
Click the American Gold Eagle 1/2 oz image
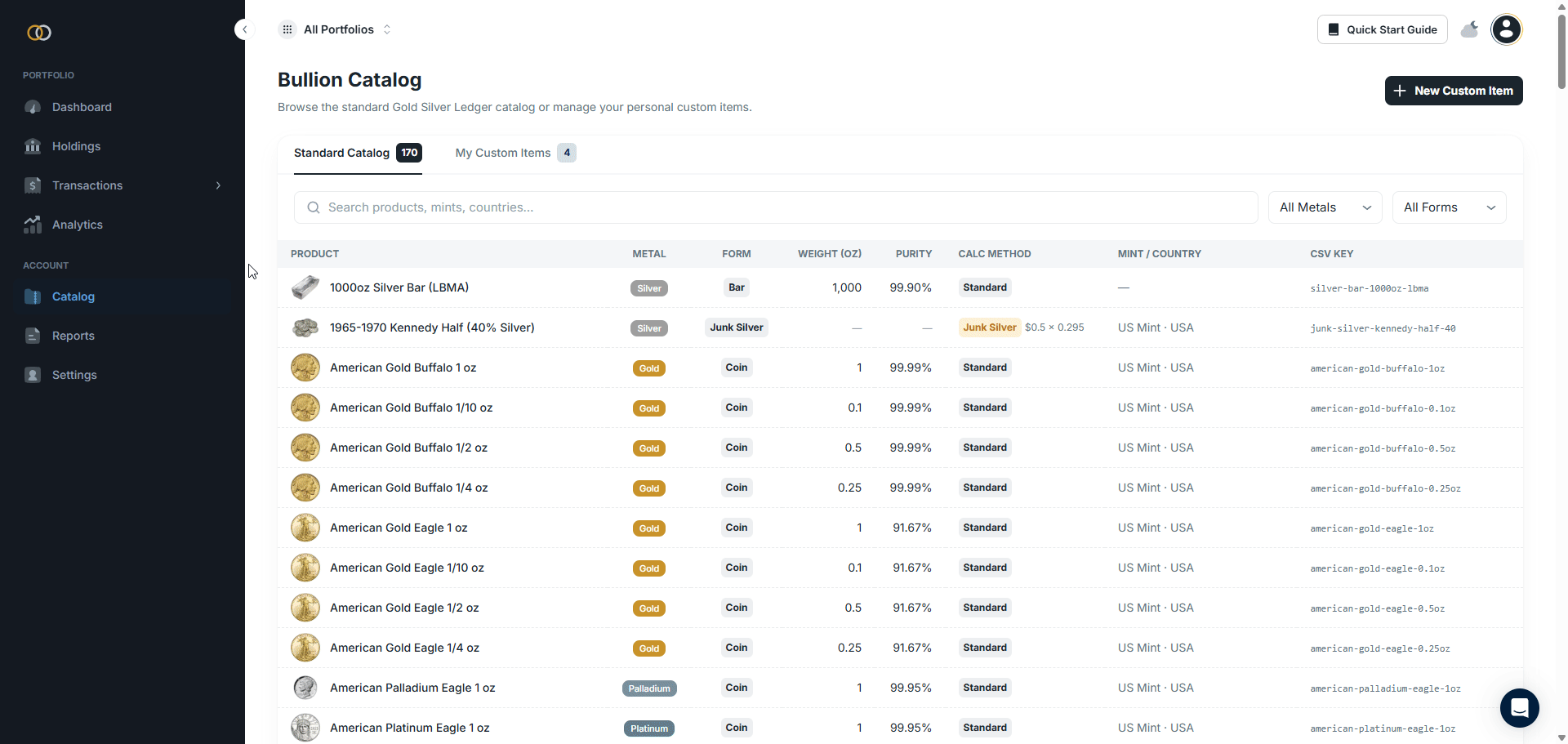click(x=305, y=608)
